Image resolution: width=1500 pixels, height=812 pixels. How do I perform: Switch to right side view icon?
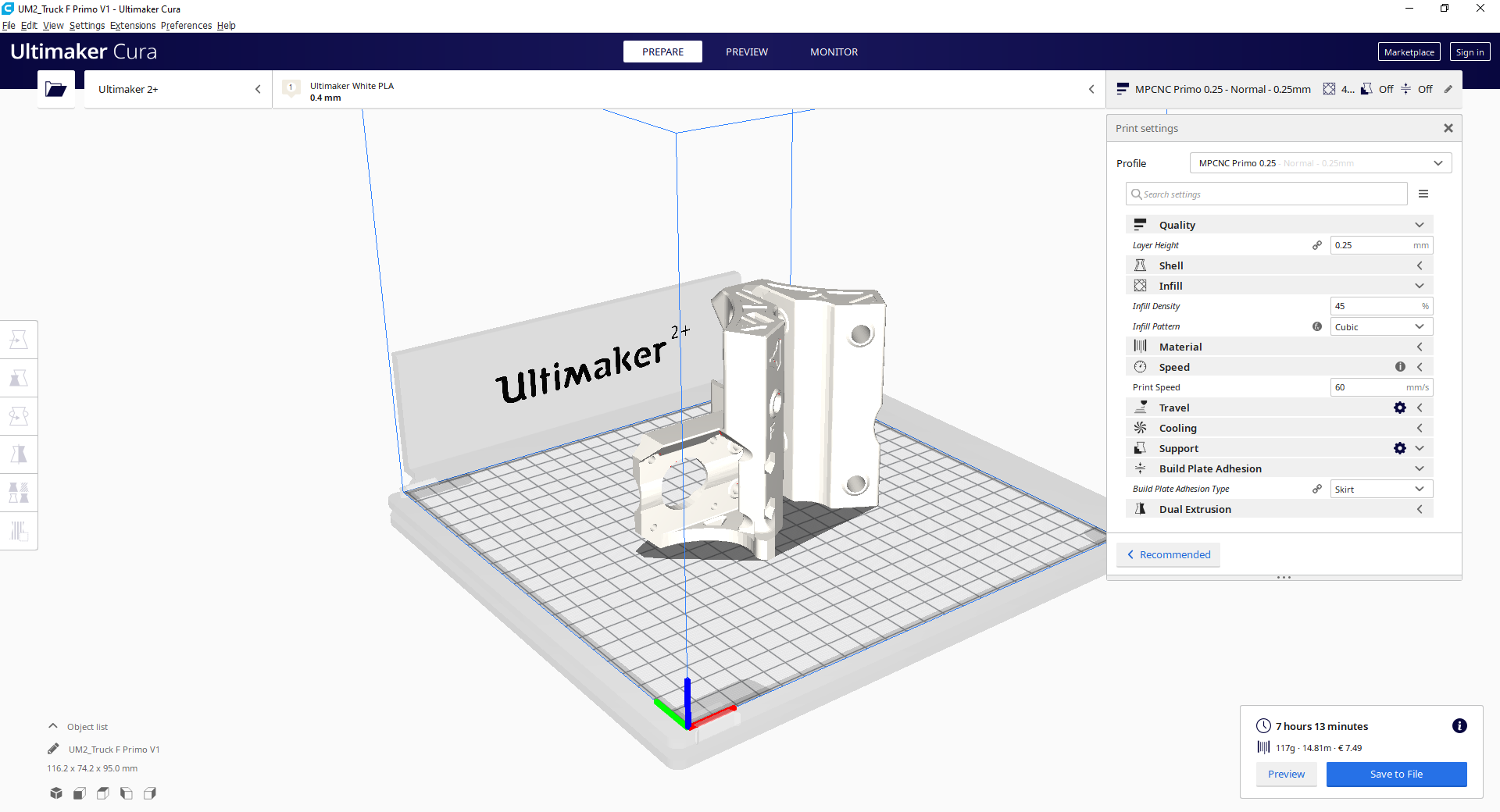tap(150, 793)
